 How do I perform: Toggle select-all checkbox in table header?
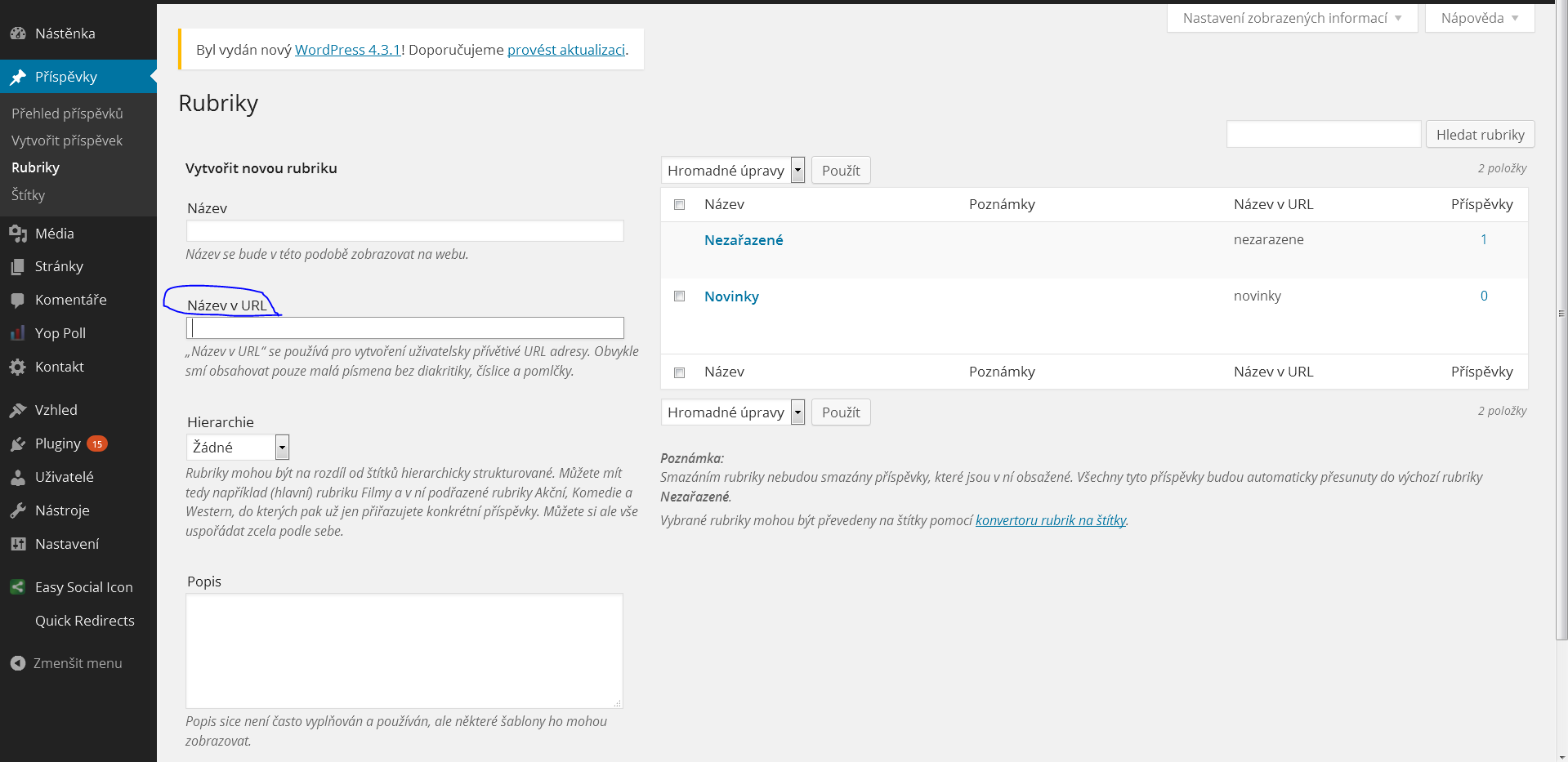679,204
